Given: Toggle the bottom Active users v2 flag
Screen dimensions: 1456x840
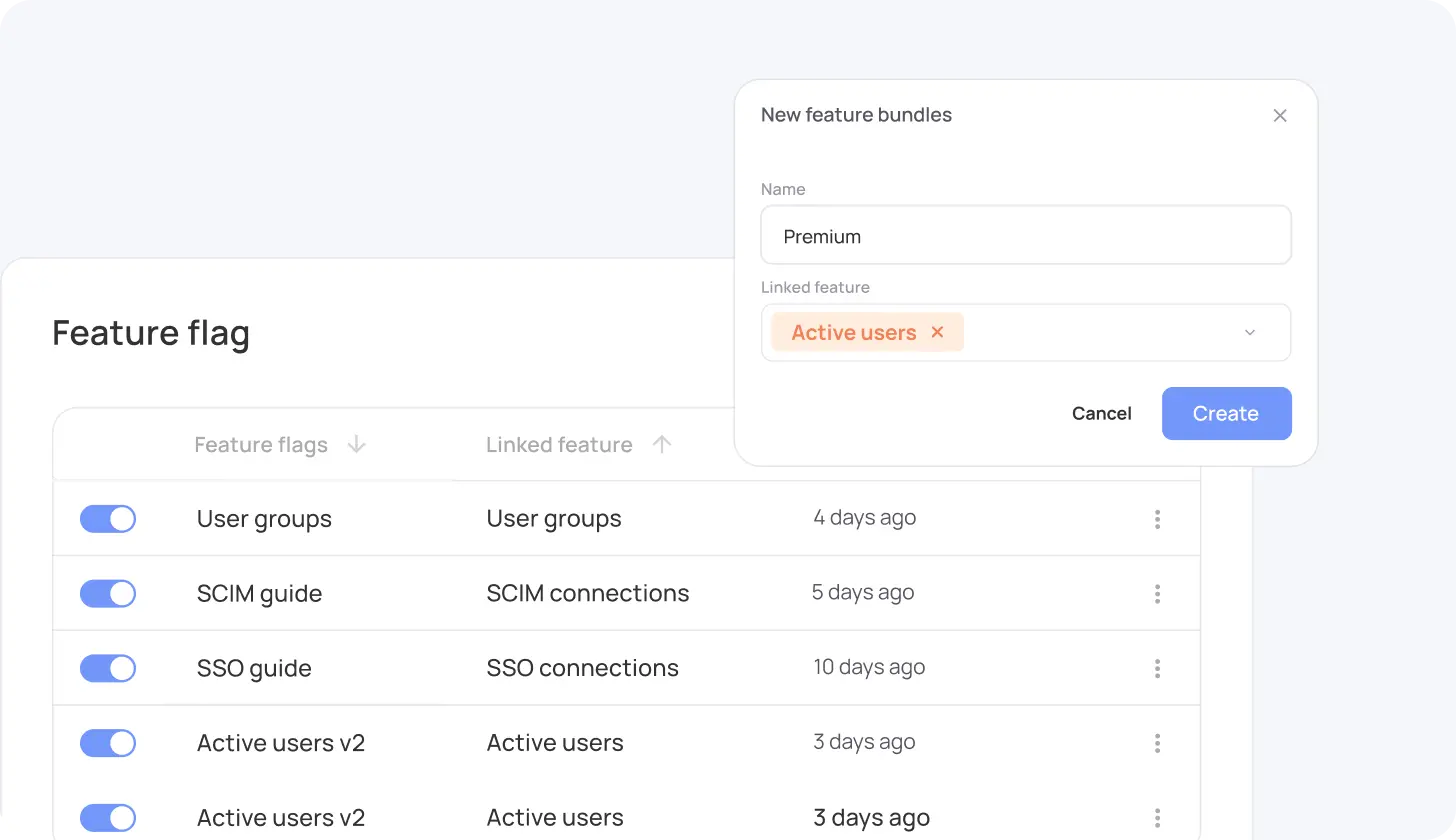Looking at the screenshot, I should [x=108, y=817].
